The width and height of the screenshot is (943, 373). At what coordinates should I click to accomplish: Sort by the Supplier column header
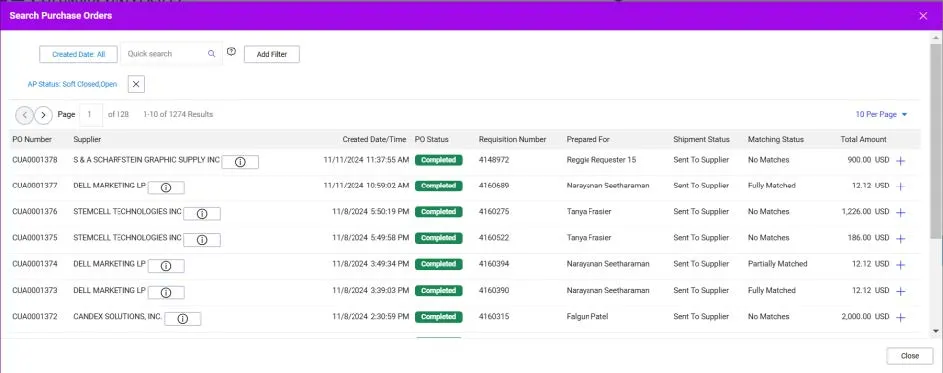pyautogui.click(x=87, y=140)
